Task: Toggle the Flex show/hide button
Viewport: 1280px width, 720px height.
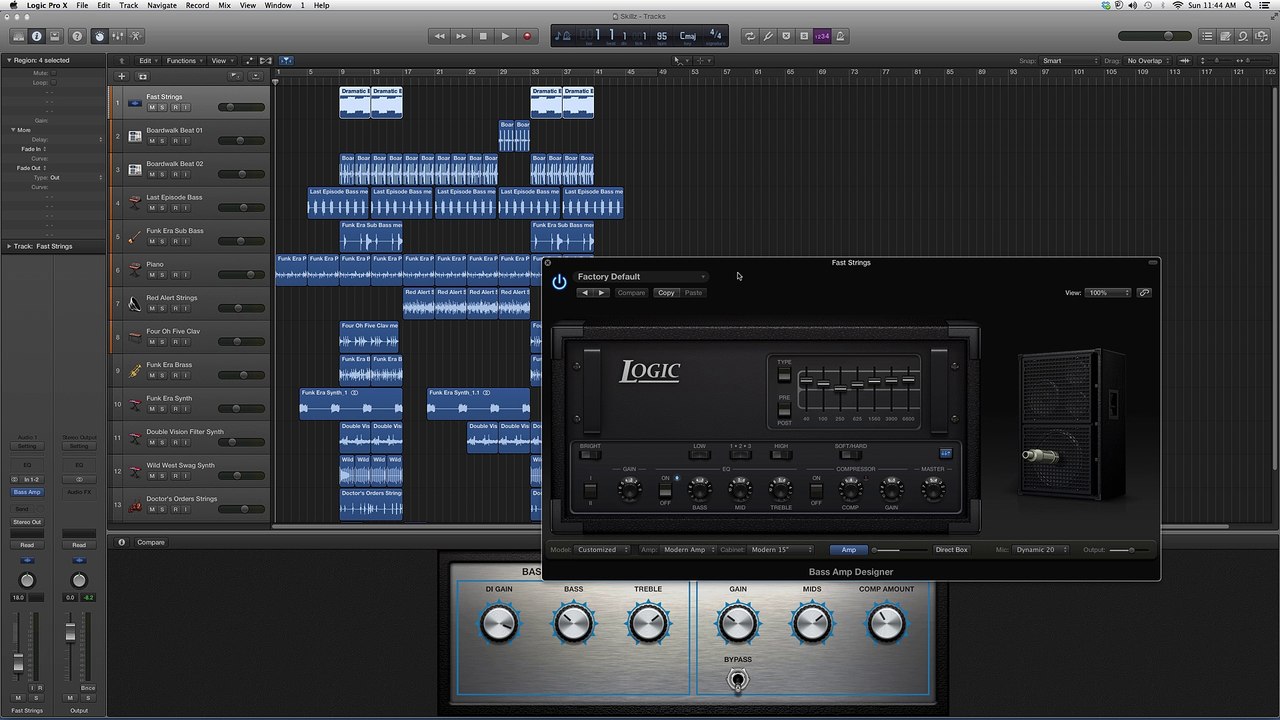Action: click(267, 60)
